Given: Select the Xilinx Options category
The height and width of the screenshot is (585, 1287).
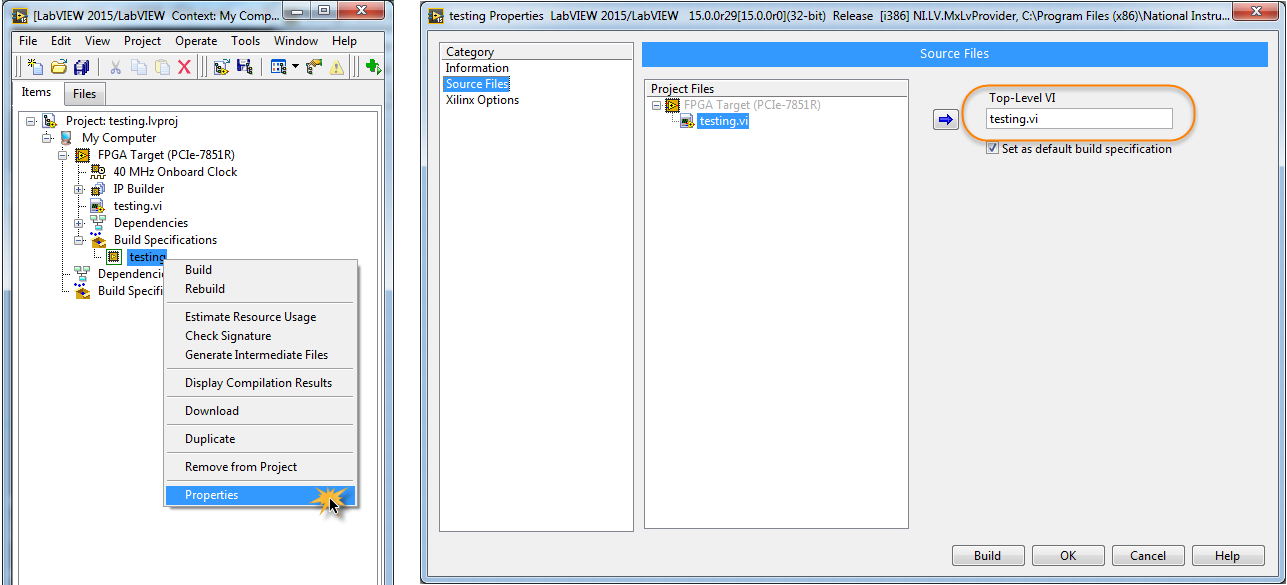Looking at the screenshot, I should pos(482,100).
